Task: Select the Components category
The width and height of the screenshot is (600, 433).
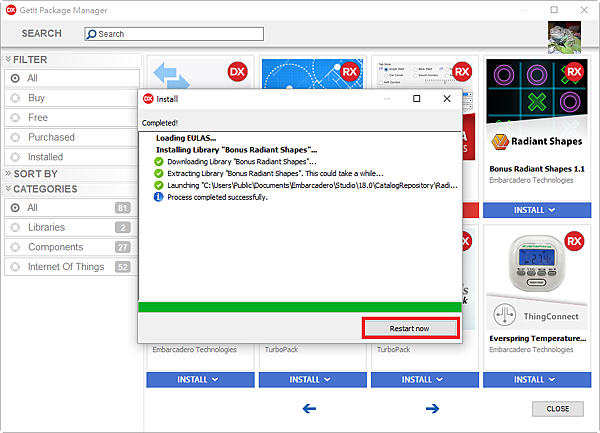Action: pyautogui.click(x=71, y=247)
